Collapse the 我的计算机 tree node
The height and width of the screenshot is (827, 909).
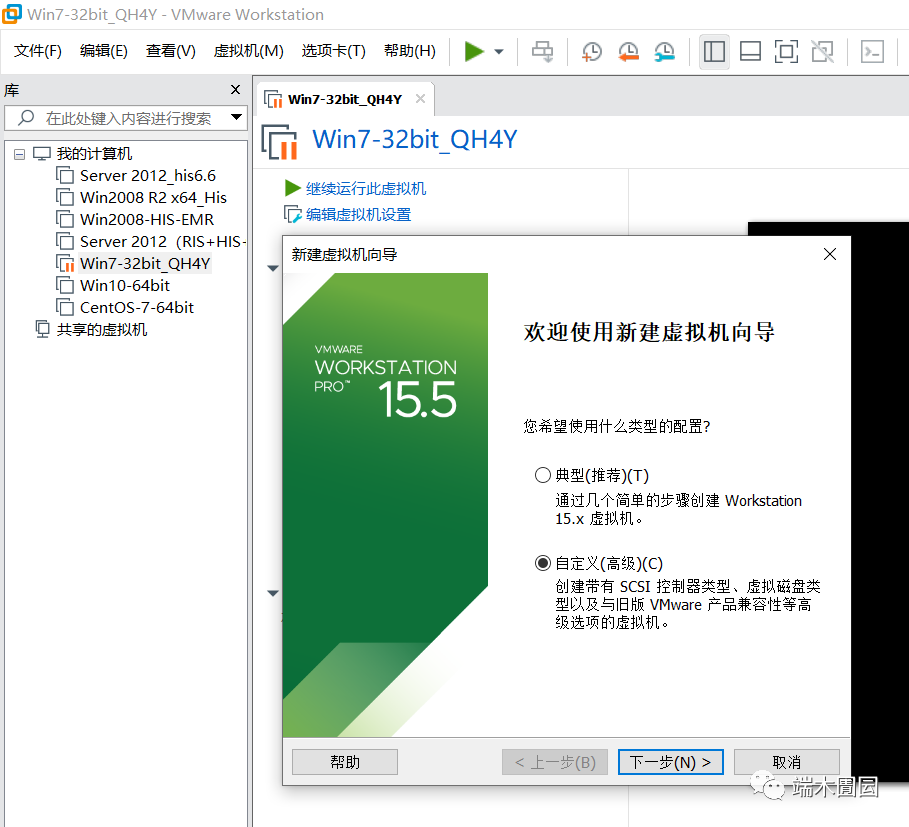20,154
